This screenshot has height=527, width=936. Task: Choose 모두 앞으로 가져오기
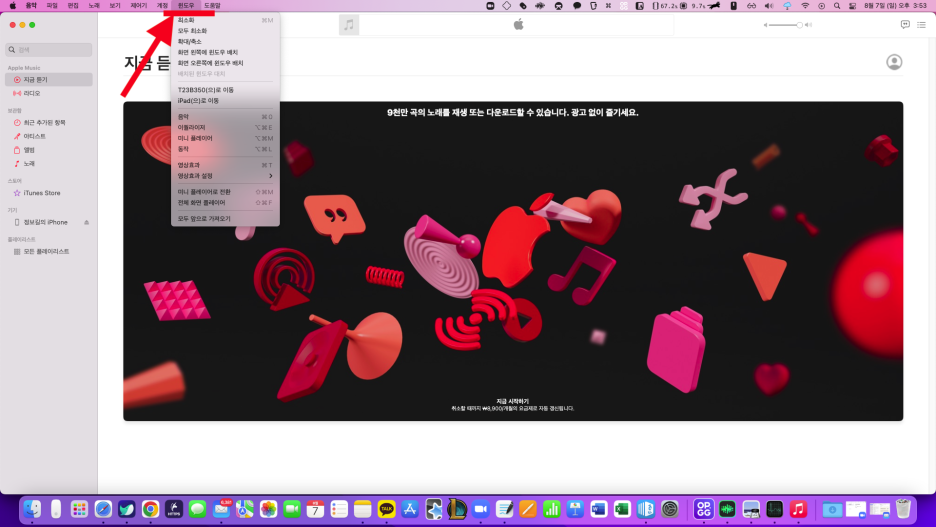(225, 219)
